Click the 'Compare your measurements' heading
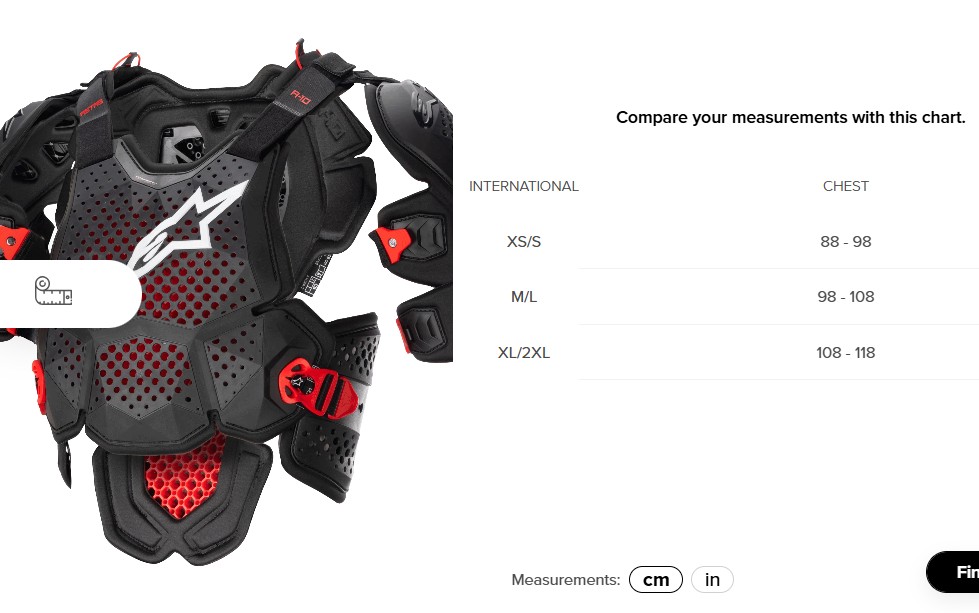Image resolution: width=979 pixels, height=613 pixels. [790, 117]
